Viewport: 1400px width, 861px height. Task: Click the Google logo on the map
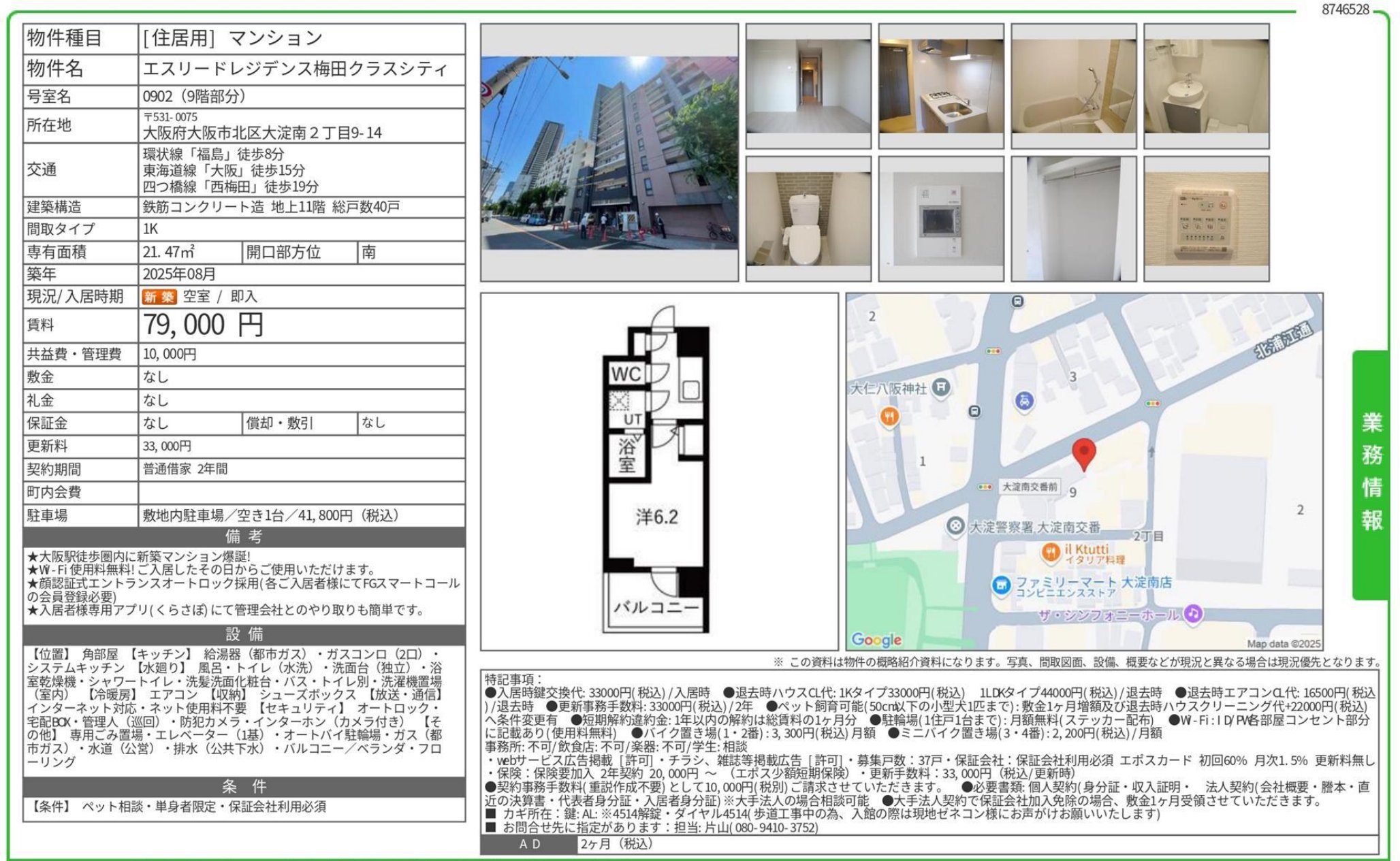(876, 640)
